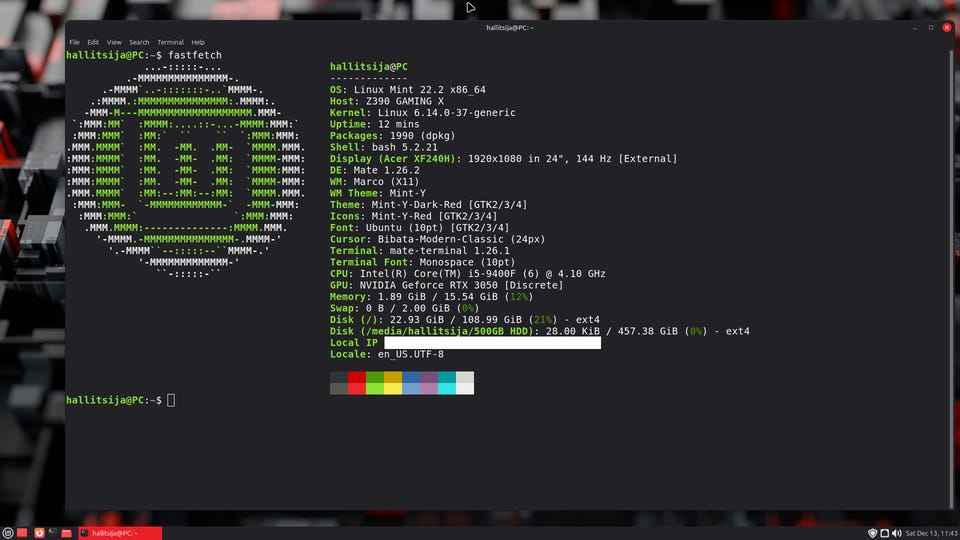Click the network tray icon
This screenshot has width=960, height=540.
(885, 533)
